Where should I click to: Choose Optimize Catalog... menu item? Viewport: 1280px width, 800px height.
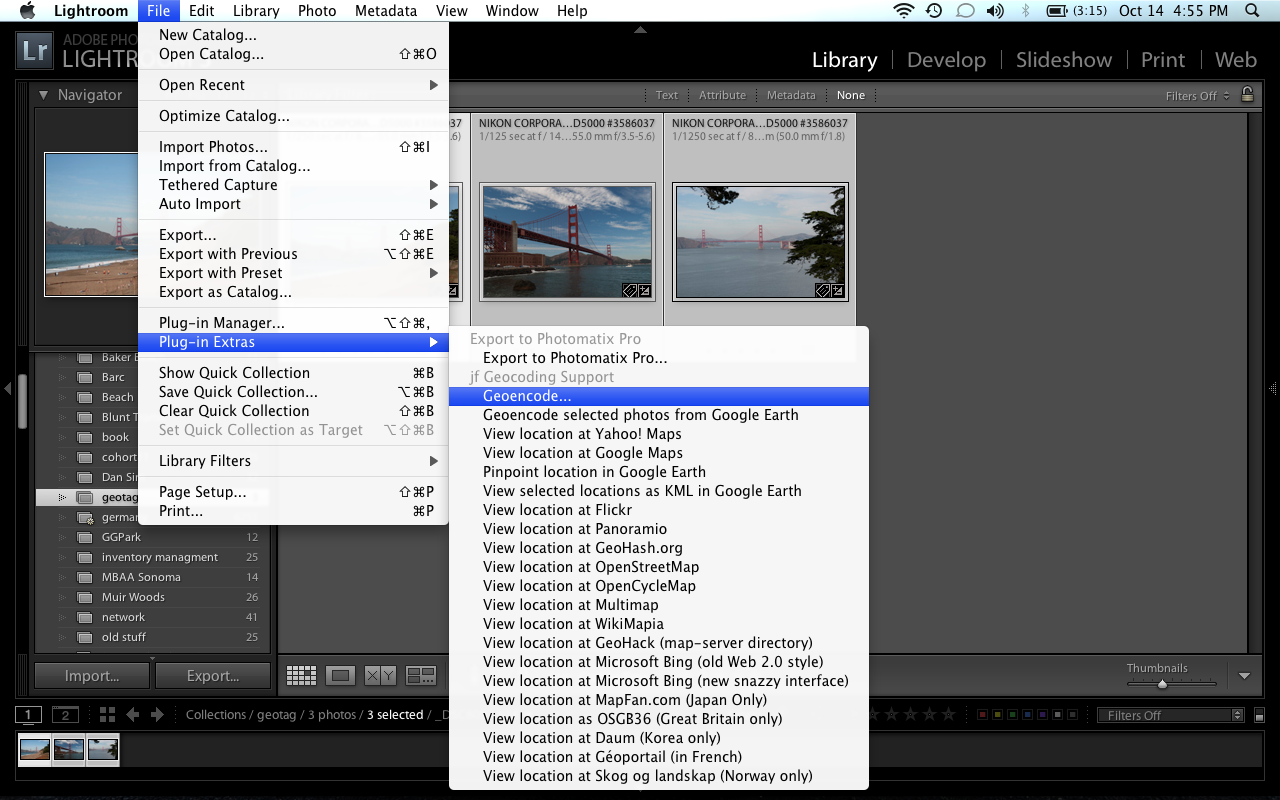point(293,116)
